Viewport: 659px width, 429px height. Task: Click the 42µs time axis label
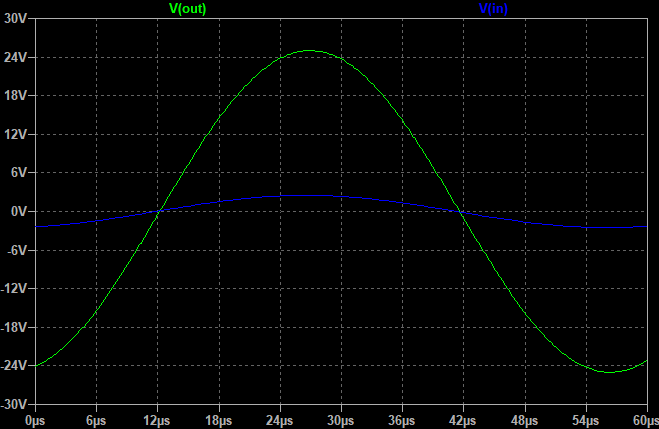click(x=463, y=421)
